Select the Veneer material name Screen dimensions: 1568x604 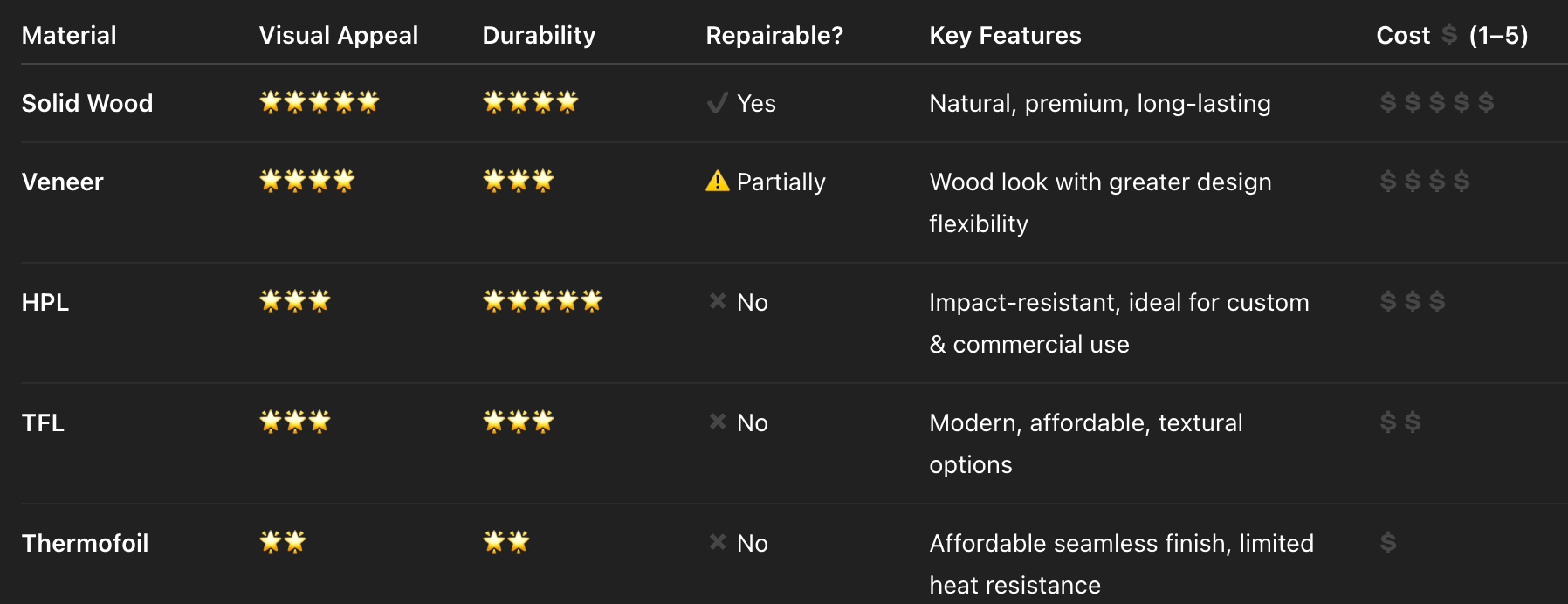point(62,182)
